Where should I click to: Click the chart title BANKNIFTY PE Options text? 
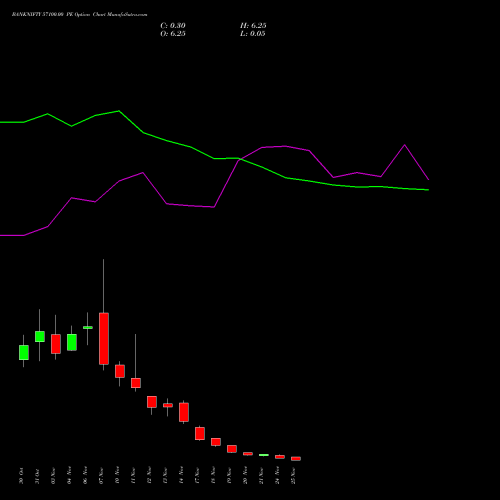pos(79,15)
